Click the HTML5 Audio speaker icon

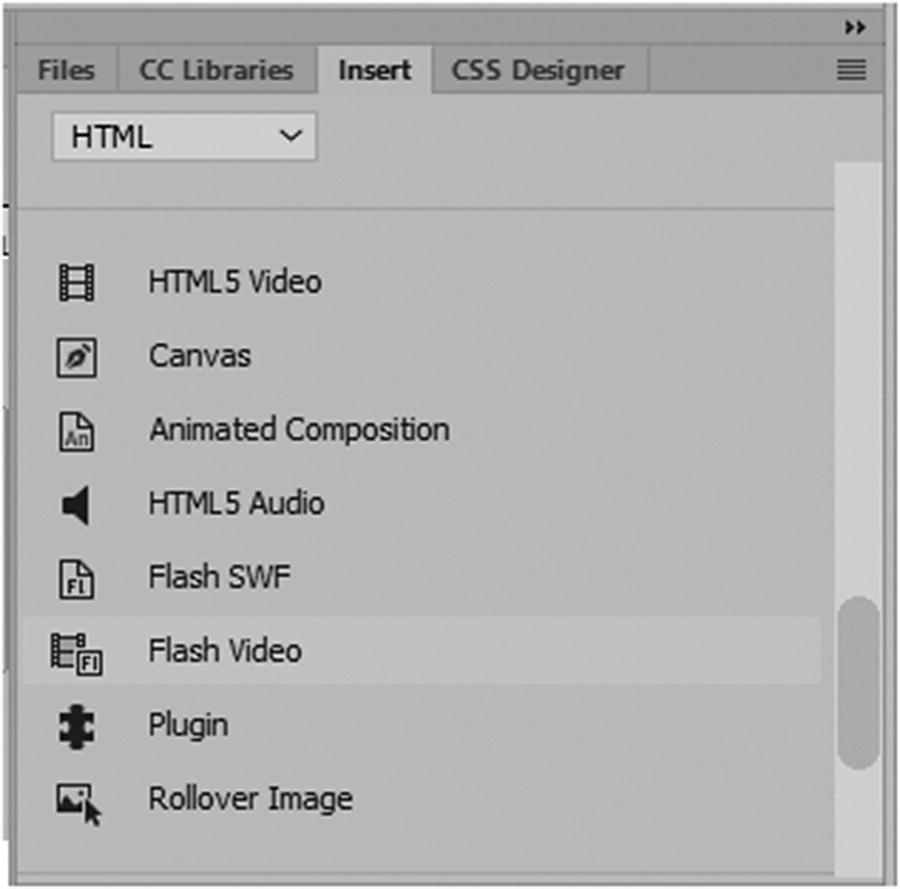click(76, 505)
